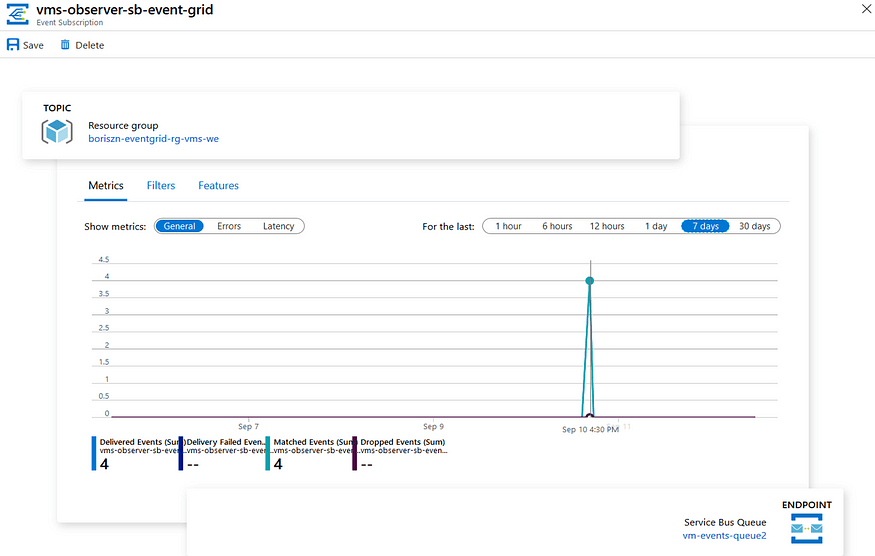
Task: Click the Matched Events teal legend swatch
Action: click(268, 453)
